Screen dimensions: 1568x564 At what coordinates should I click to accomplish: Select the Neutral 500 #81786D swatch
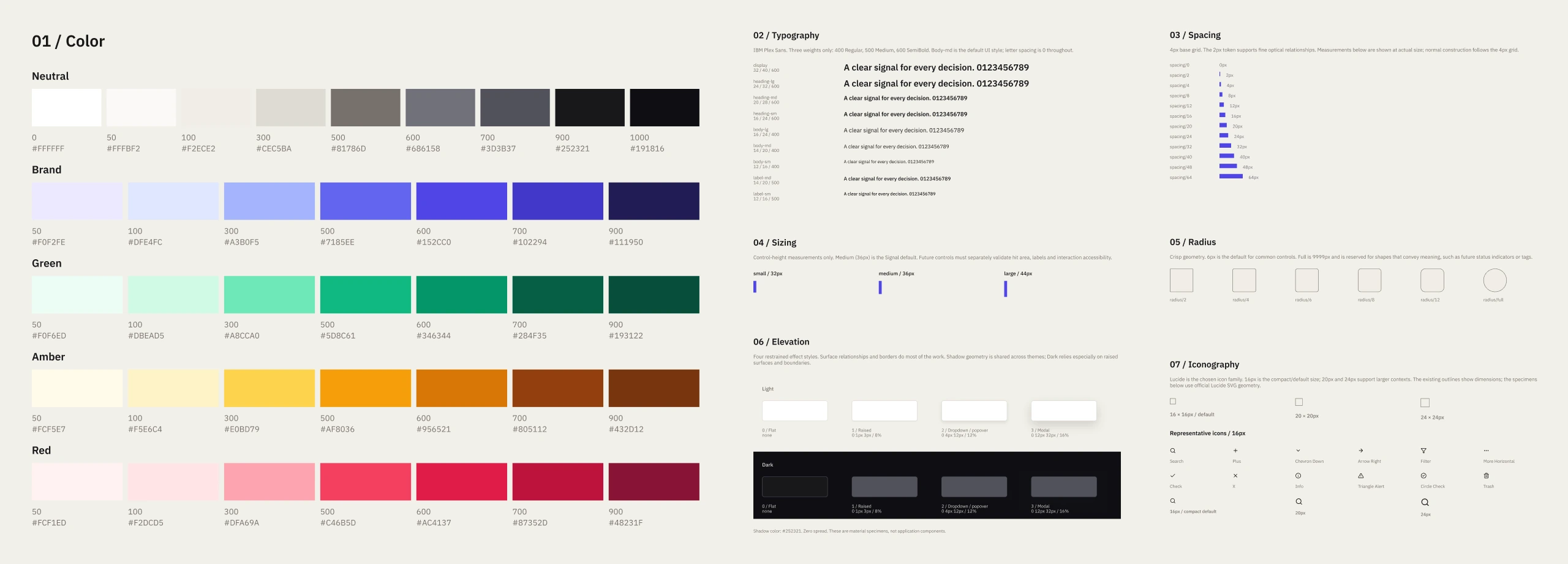366,107
